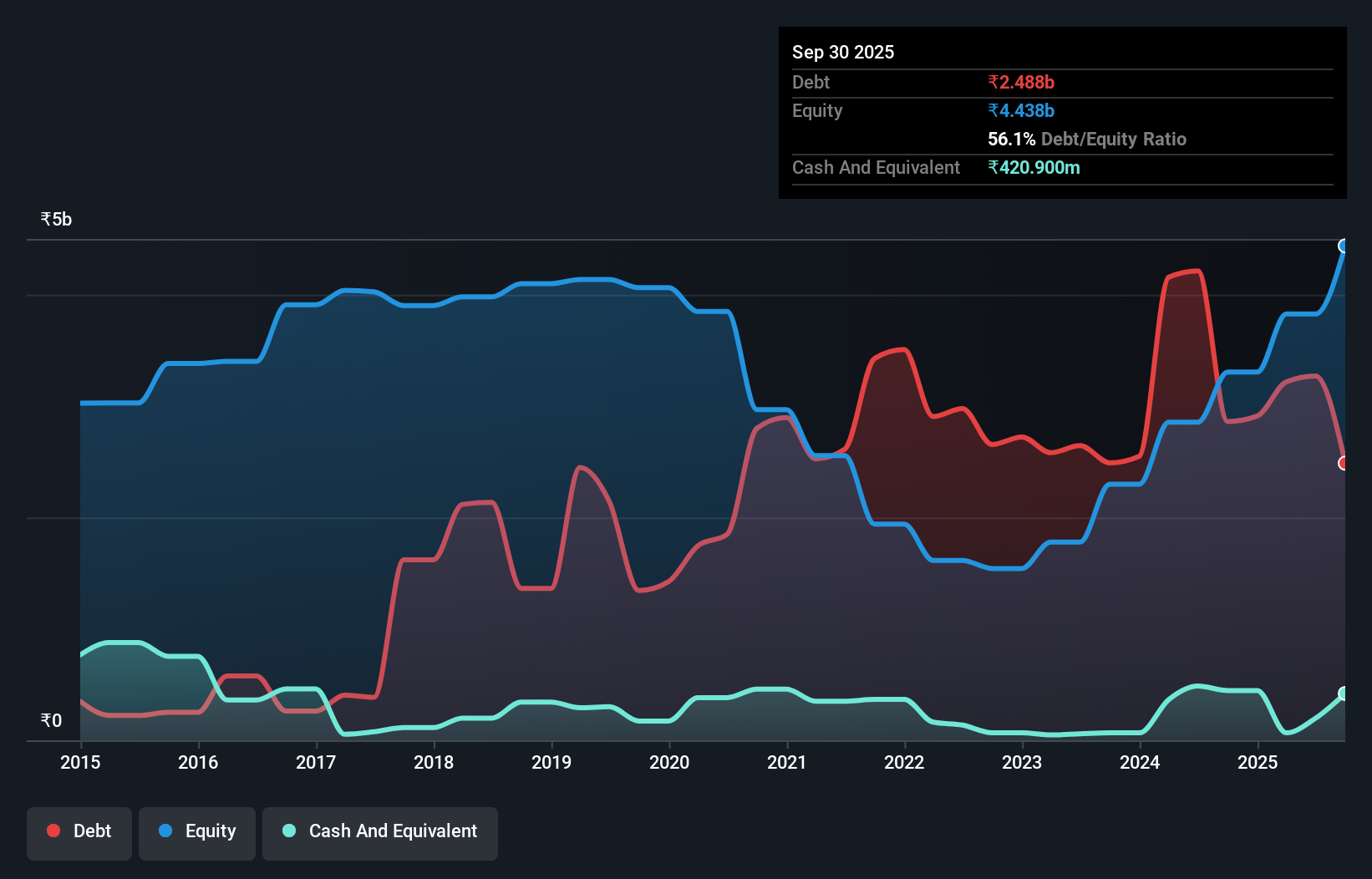Click the ₹4.438b Equity value link
Viewport: 1372px width, 879px height.
1020,110
